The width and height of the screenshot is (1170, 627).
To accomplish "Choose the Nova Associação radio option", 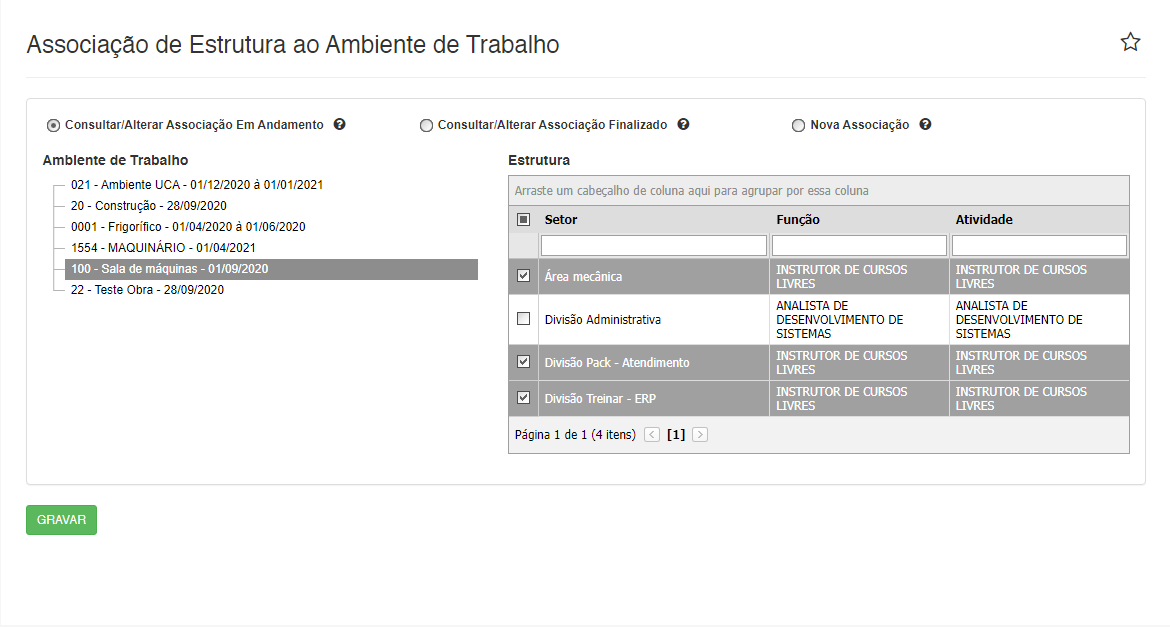I will point(798,126).
